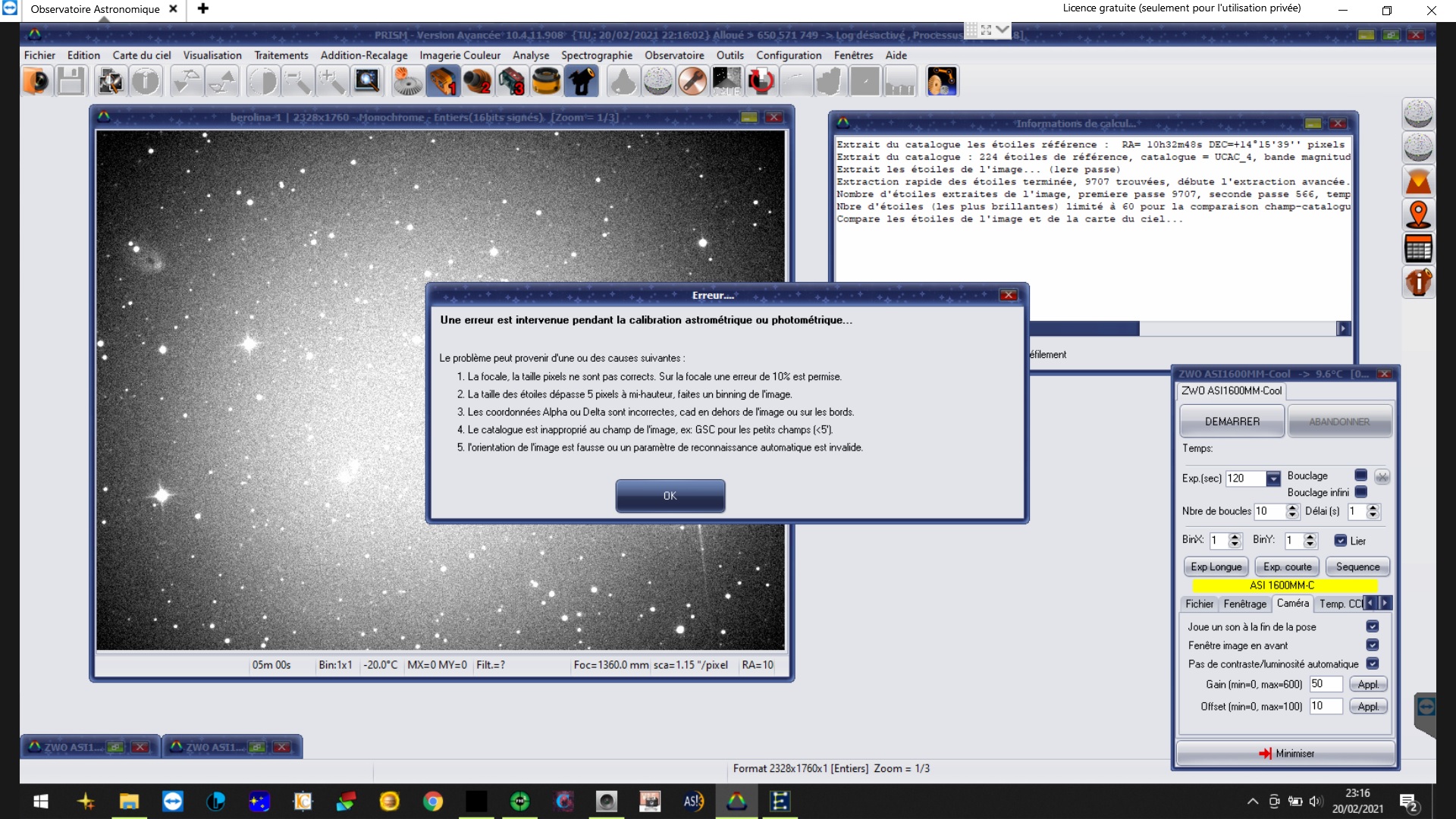The width and height of the screenshot is (1456, 819).
Task: Enable the Bouclage checkbox
Action: click(1361, 475)
